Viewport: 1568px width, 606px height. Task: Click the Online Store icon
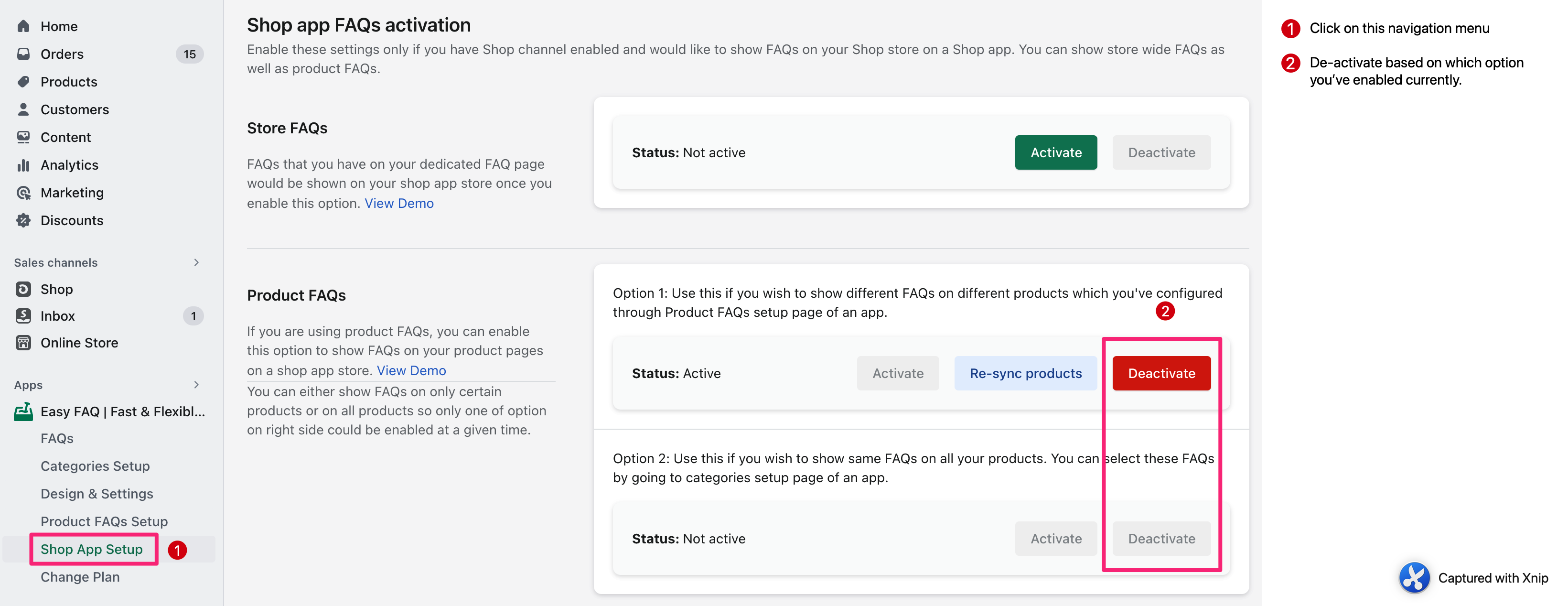pyautogui.click(x=23, y=343)
